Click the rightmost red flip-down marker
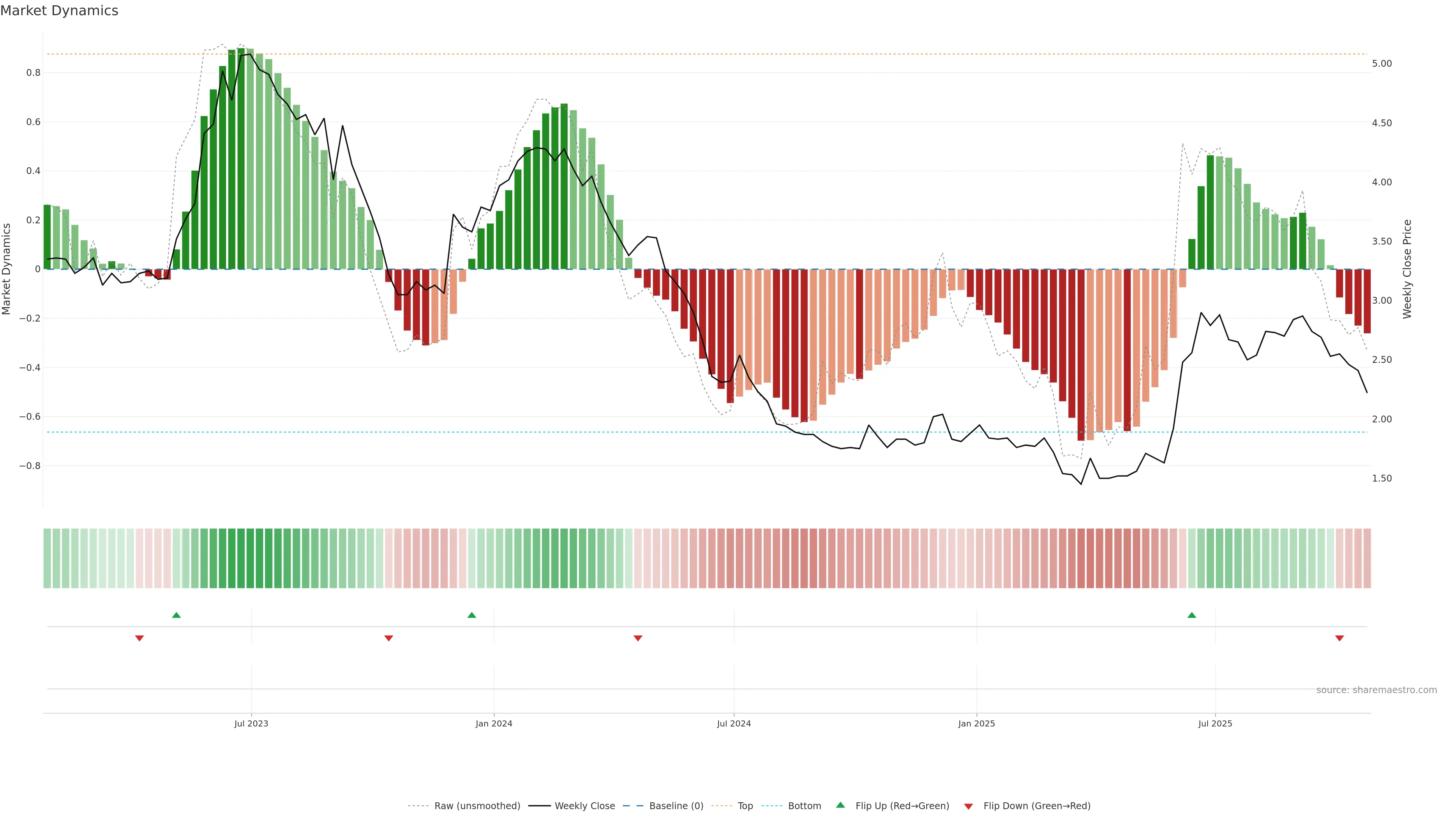 pyautogui.click(x=1339, y=638)
